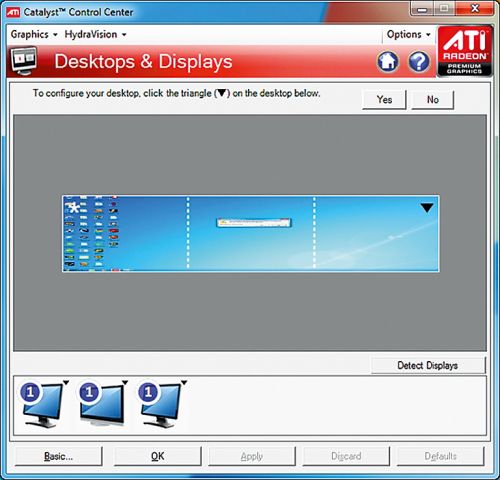Viewport: 500px width, 480px height.
Task: Open the HydraVision menu
Action: coord(95,34)
